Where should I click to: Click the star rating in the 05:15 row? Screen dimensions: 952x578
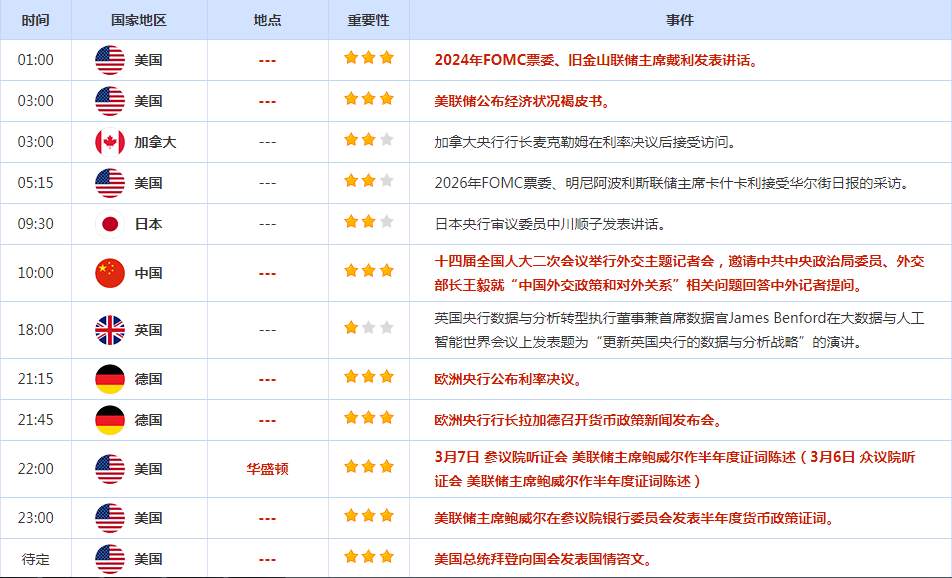[x=369, y=180]
